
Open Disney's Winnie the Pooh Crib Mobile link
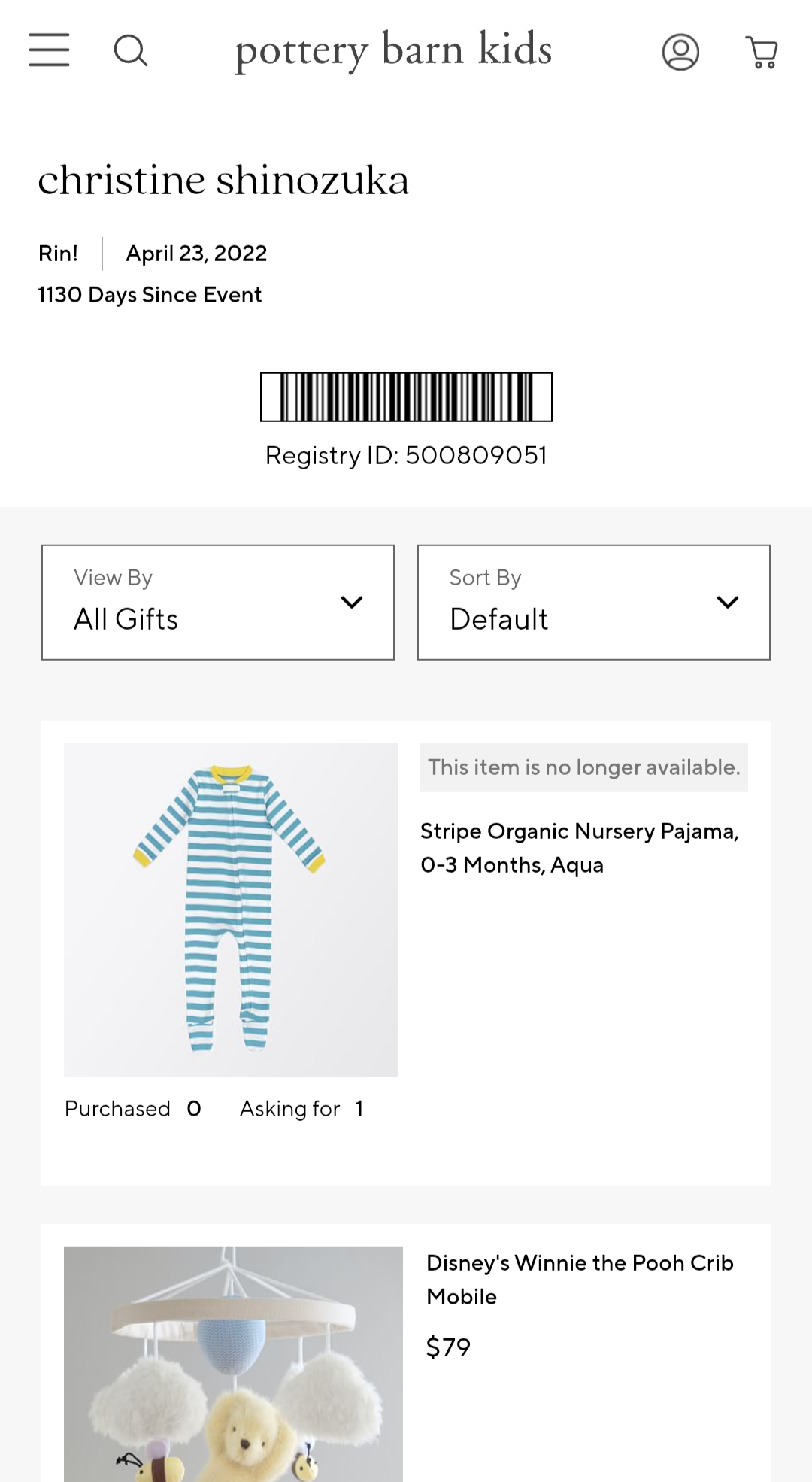tap(580, 1279)
